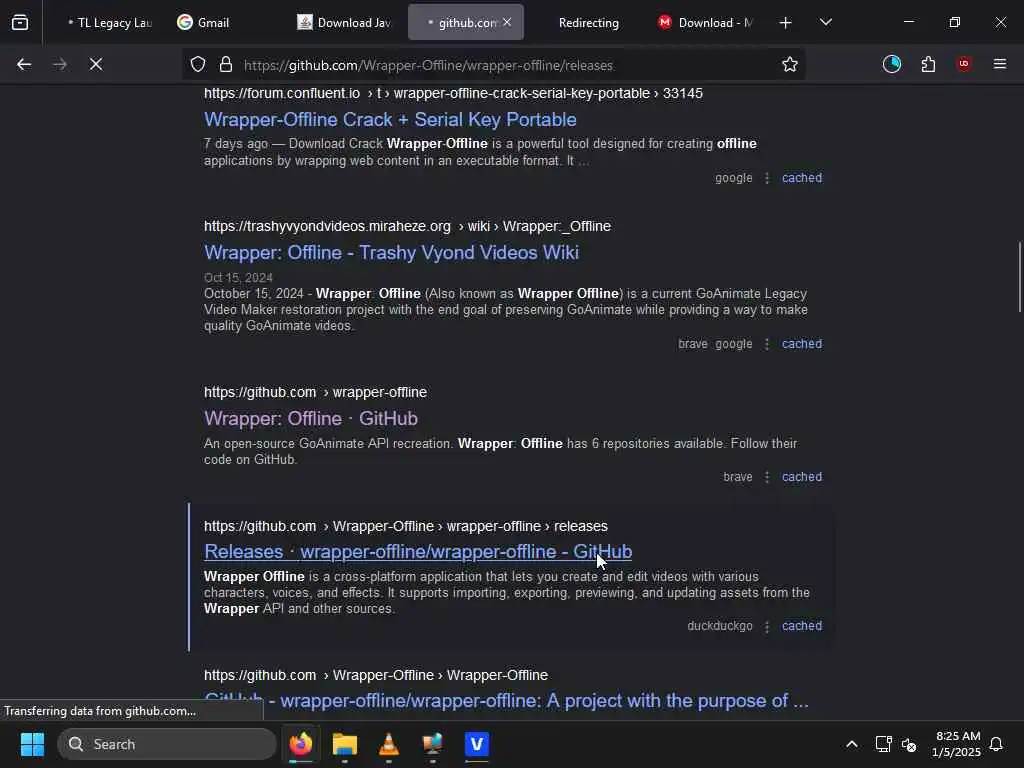Click the URL address bar field
Image resolution: width=1024 pixels, height=768 pixels.
point(496,65)
